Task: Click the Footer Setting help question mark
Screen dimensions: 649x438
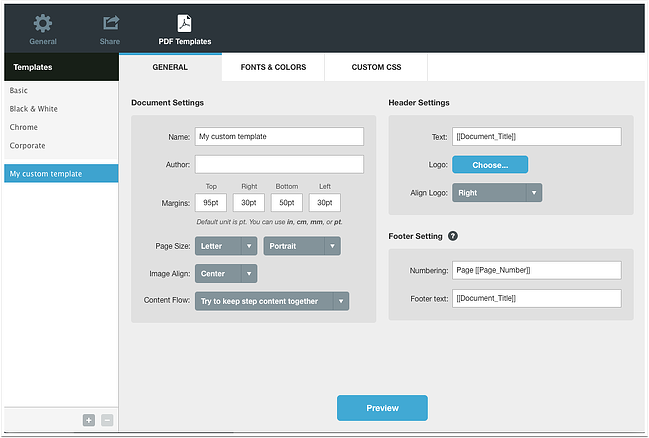Action: pos(453,236)
